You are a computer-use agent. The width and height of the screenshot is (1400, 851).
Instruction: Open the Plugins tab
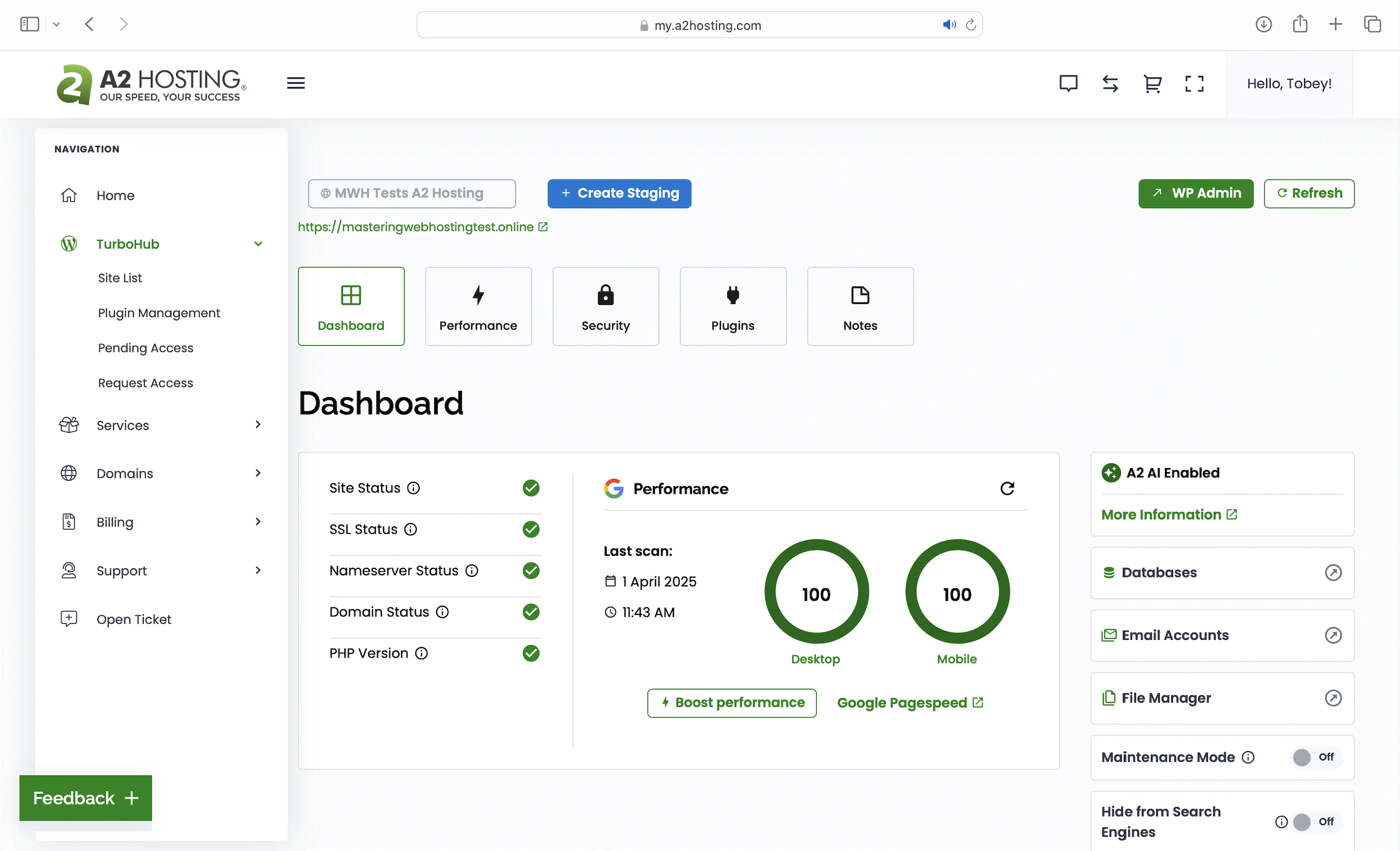point(732,307)
